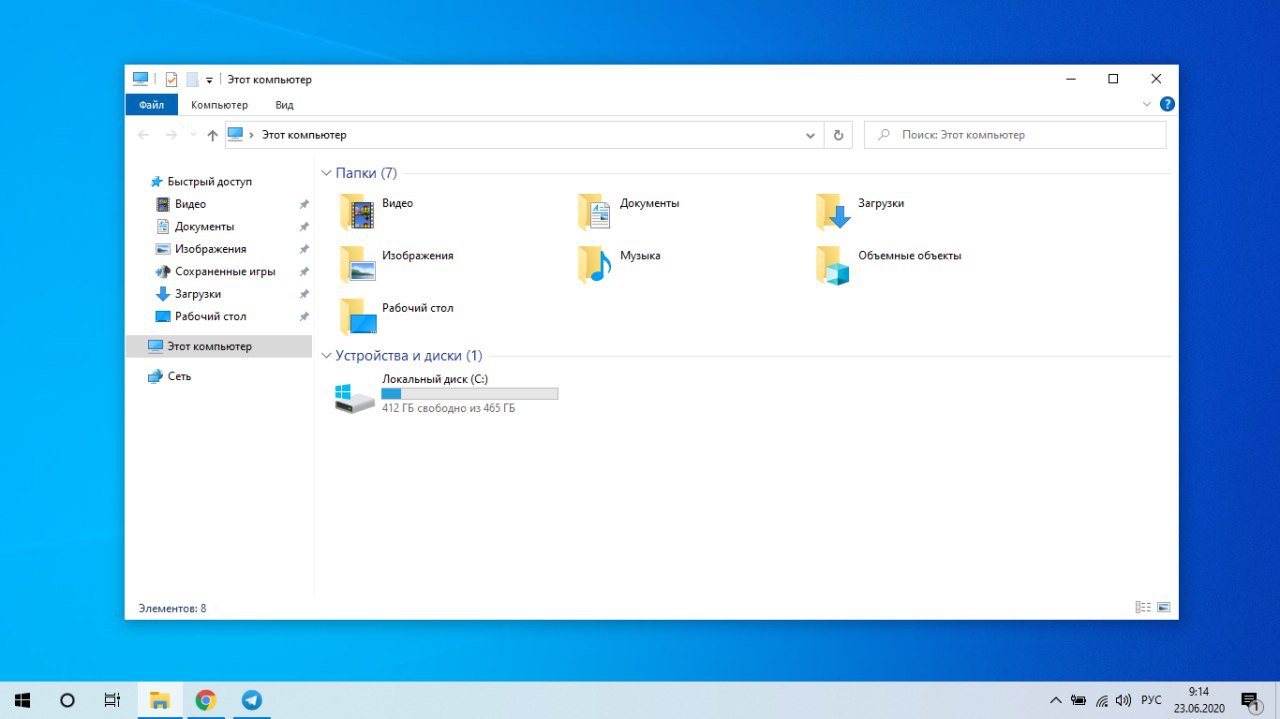
Task: Click the status text Элементов: 8
Action: pyautogui.click(x=172, y=608)
